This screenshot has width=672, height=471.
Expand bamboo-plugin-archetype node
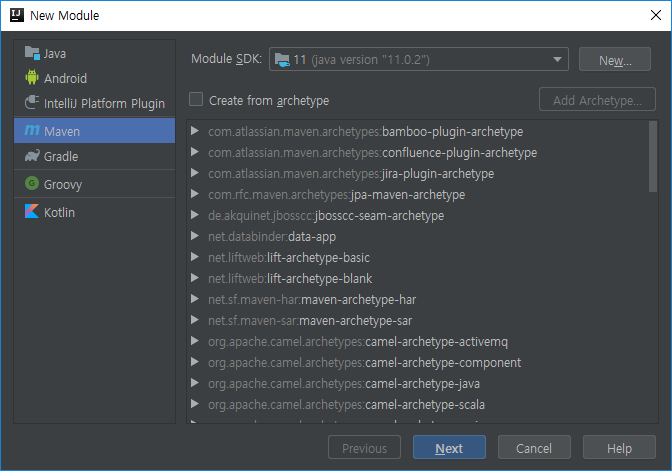pos(195,131)
